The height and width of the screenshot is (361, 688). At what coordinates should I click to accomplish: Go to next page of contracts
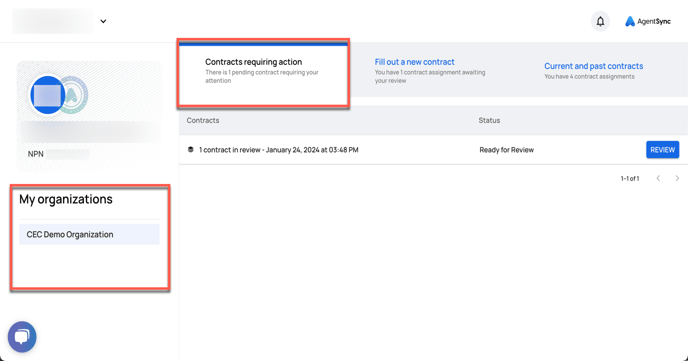point(677,178)
